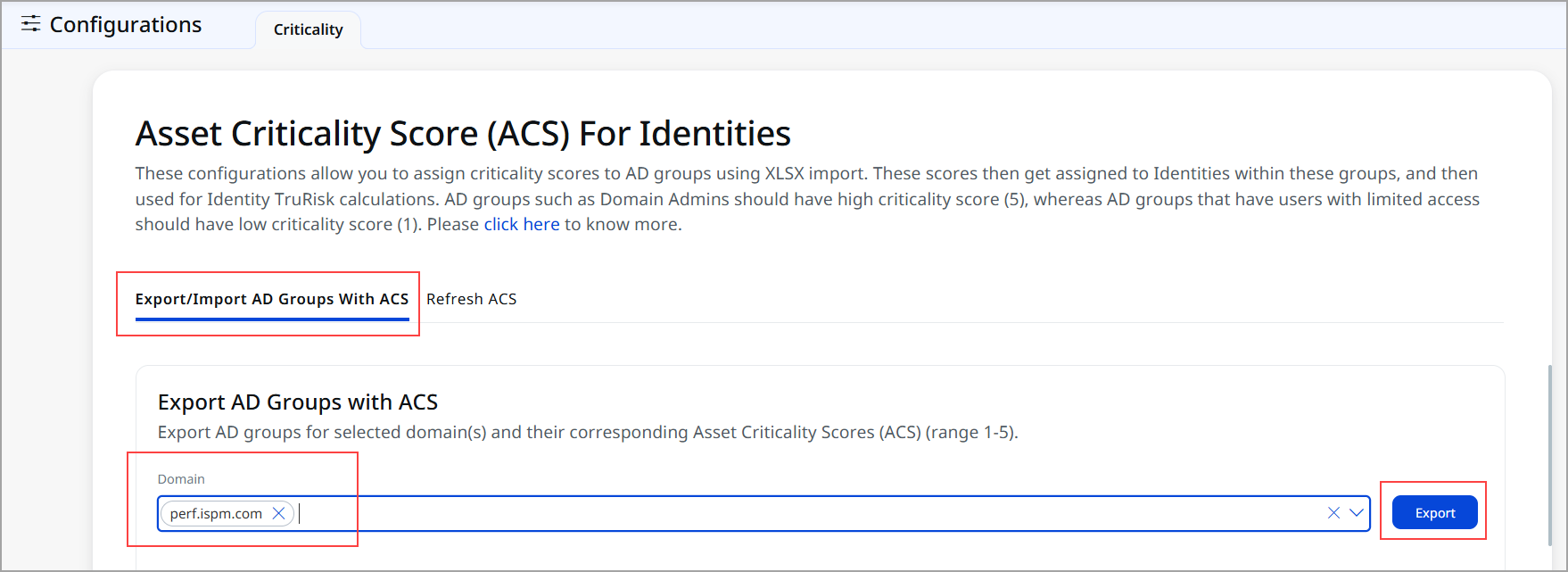Image resolution: width=1568 pixels, height=572 pixels.
Task: Click the "(range 1-5)" text
Action: (971, 433)
